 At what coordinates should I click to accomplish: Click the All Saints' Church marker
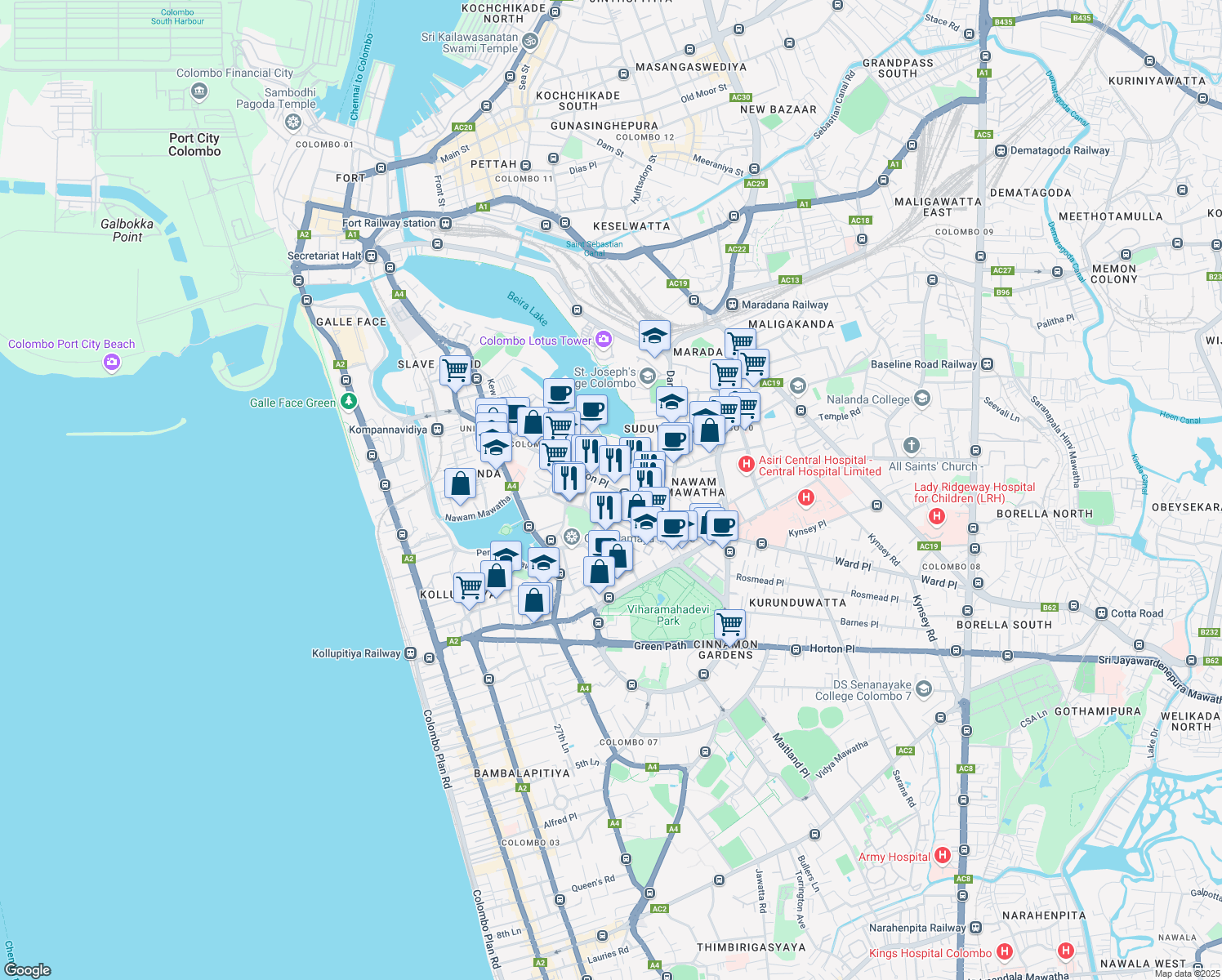(x=912, y=446)
